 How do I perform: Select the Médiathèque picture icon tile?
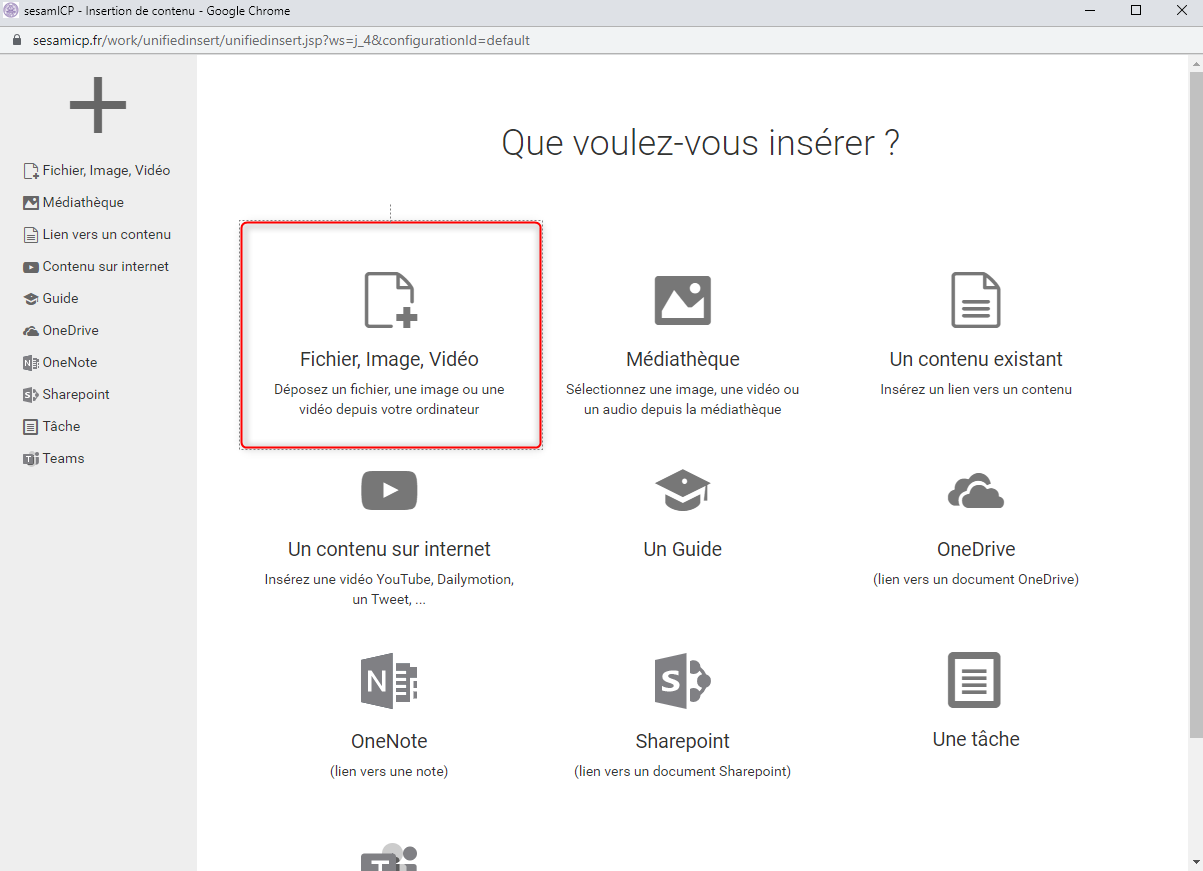coord(682,300)
